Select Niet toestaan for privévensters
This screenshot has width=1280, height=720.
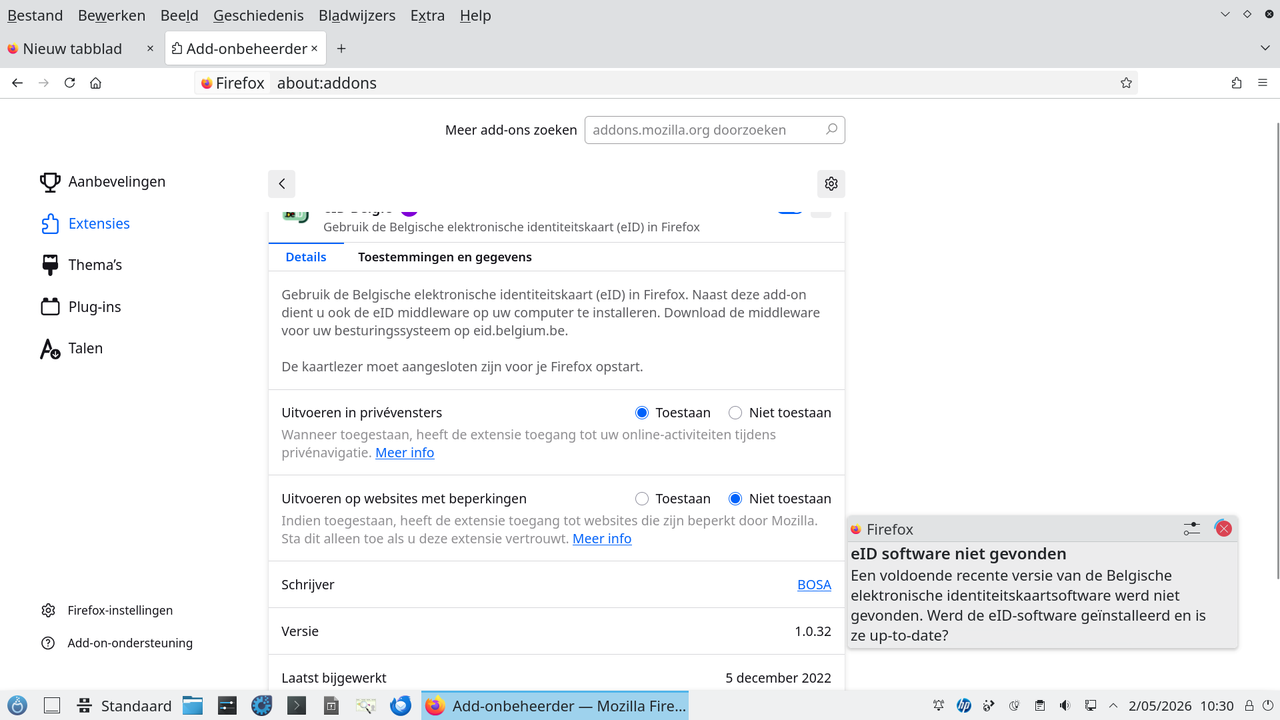coord(735,413)
